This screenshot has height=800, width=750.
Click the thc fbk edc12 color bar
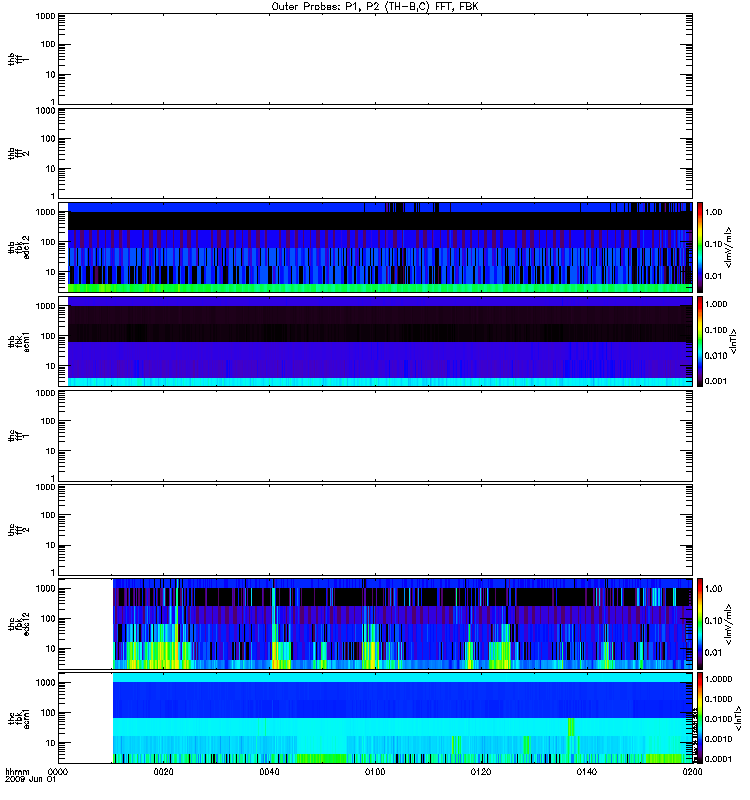click(701, 622)
